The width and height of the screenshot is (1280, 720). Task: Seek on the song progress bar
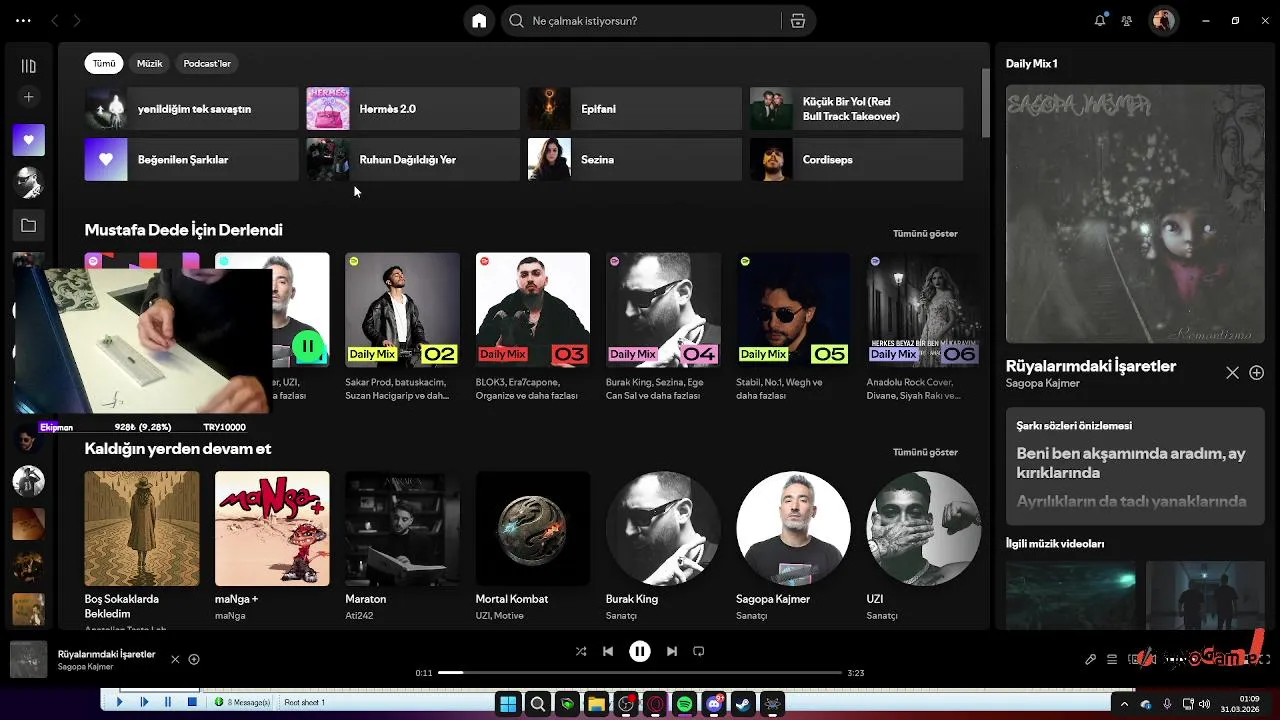[x=640, y=673]
